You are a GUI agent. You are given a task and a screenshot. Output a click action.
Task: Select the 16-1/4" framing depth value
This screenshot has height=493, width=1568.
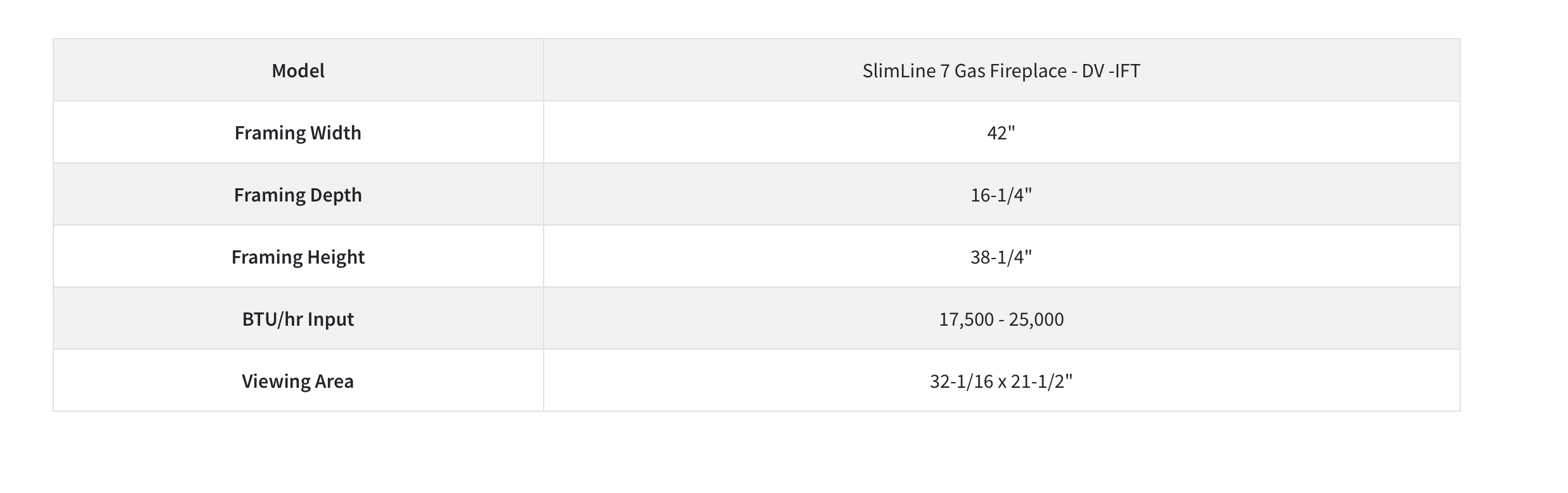[x=1001, y=195]
